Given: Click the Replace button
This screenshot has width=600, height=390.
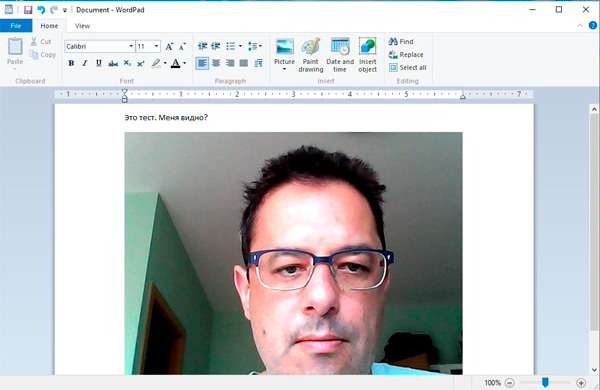Looking at the screenshot, I should [x=406, y=55].
